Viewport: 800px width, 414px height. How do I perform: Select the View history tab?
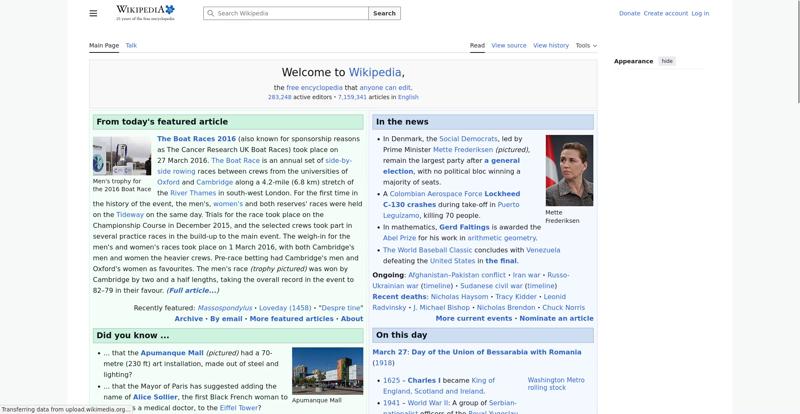pos(551,45)
